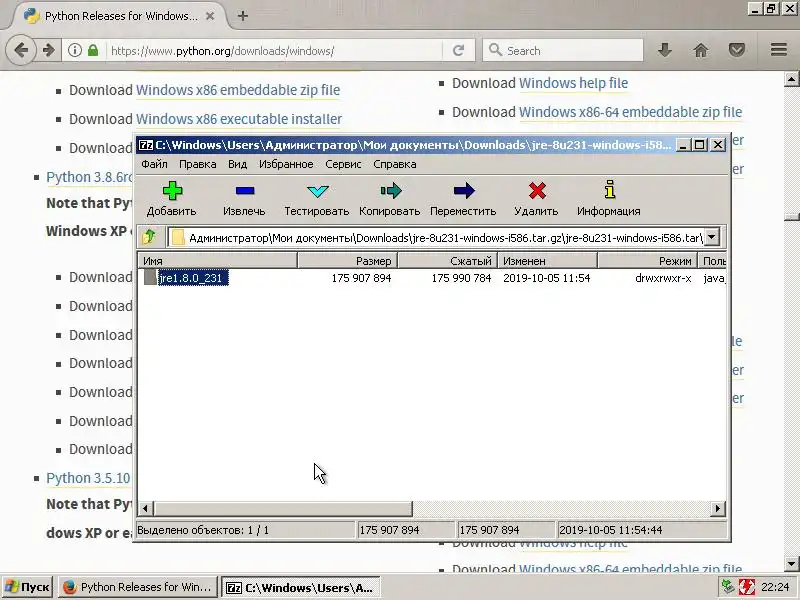The height and width of the screenshot is (600, 800).
Task: Expand the 7-Zip path dropdown
Action: coord(711,237)
